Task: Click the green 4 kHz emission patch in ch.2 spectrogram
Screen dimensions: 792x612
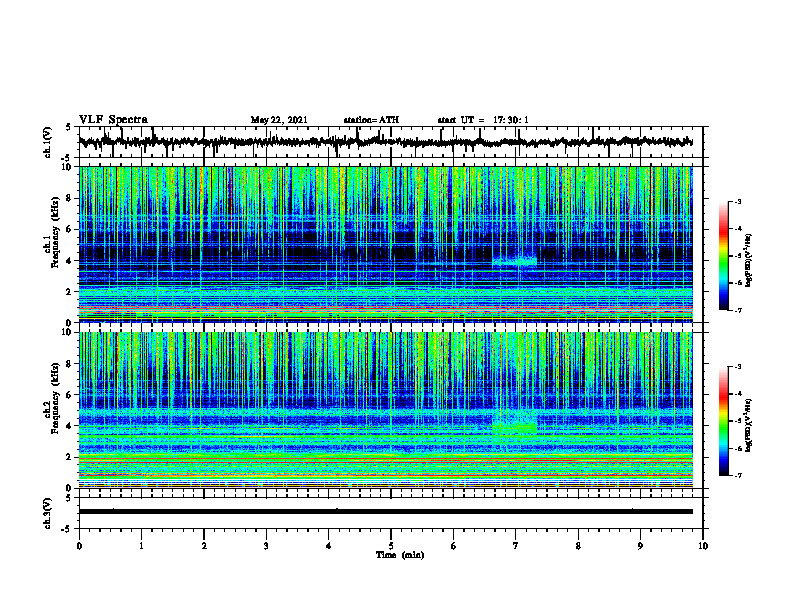Action: point(514,428)
